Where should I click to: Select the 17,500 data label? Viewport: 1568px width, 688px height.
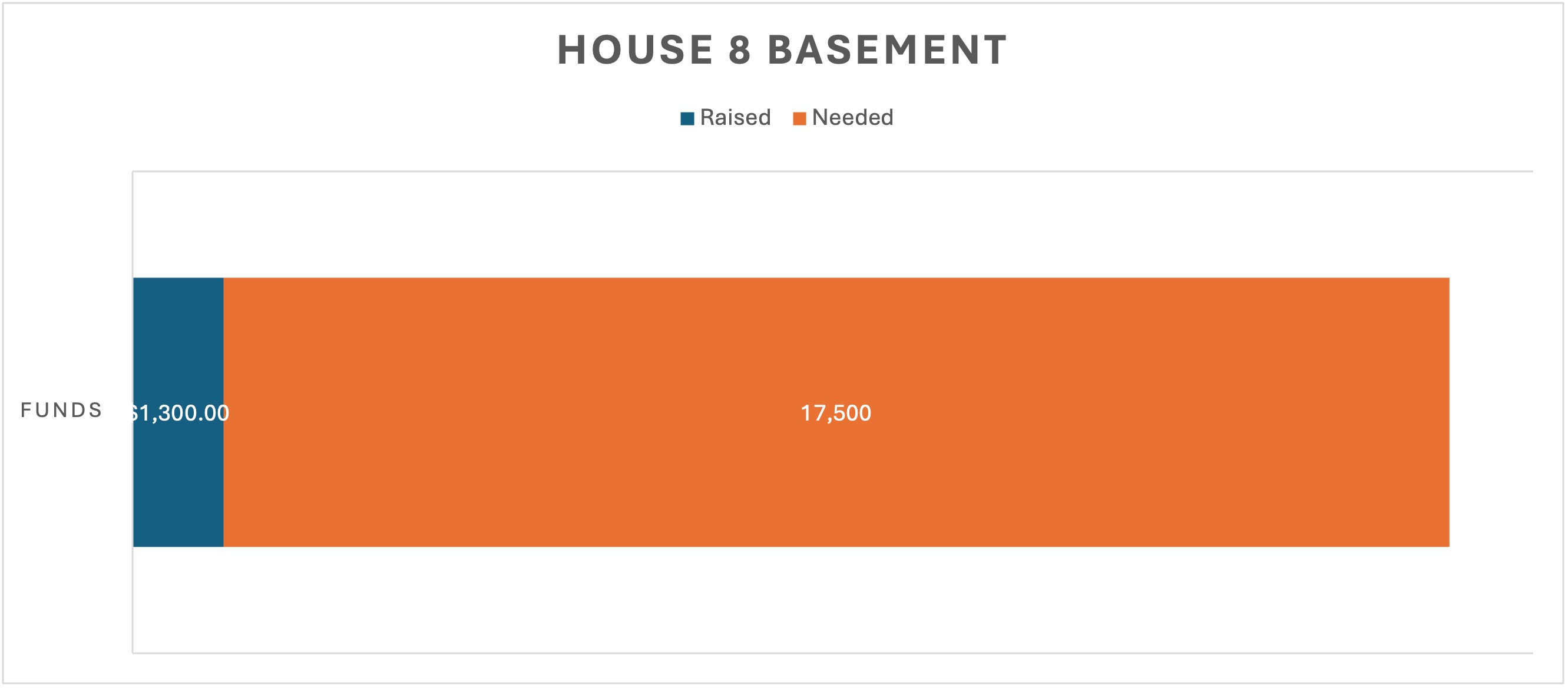pos(836,414)
